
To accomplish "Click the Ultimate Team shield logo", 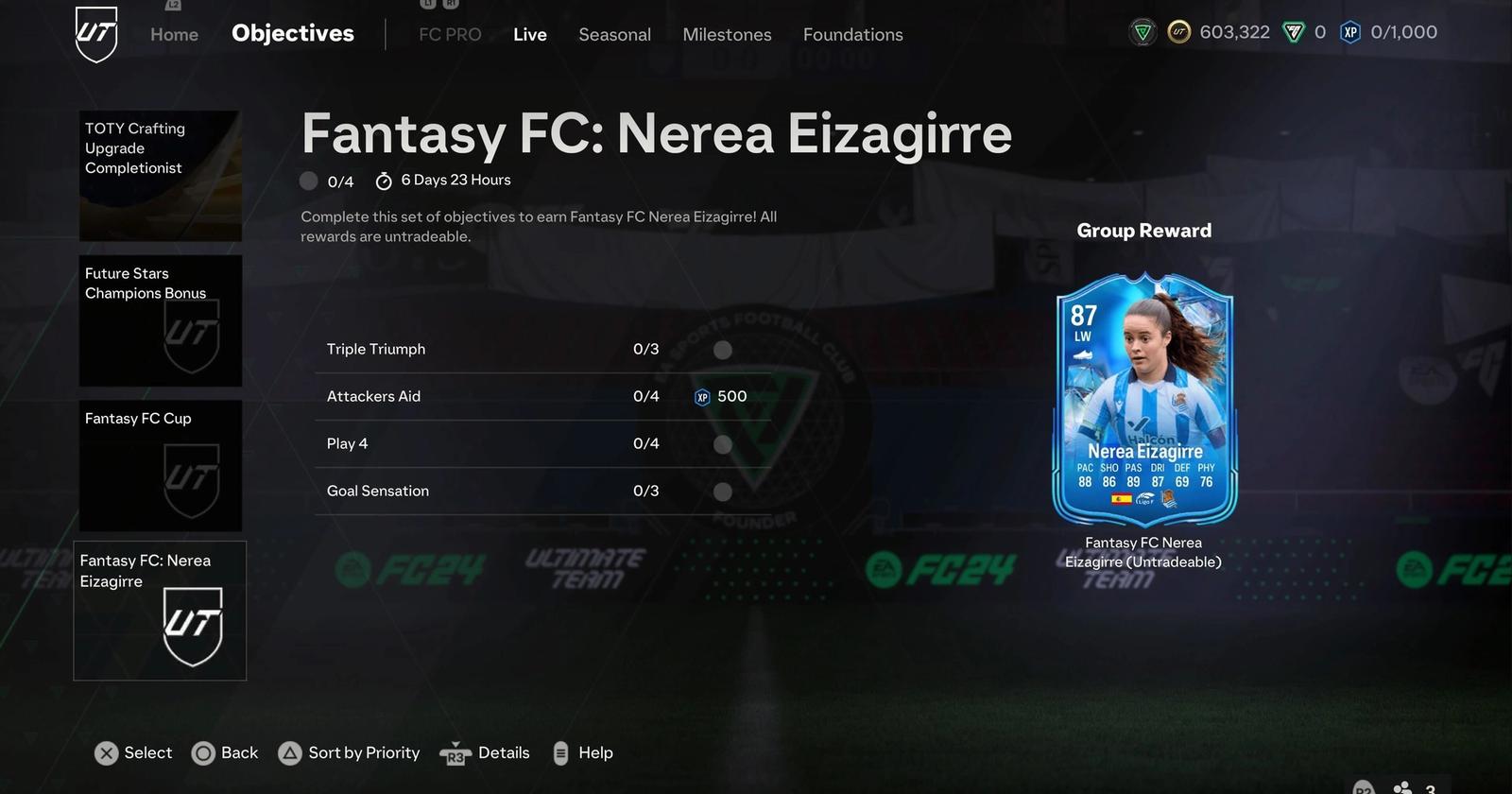I will pyautogui.click(x=96, y=34).
